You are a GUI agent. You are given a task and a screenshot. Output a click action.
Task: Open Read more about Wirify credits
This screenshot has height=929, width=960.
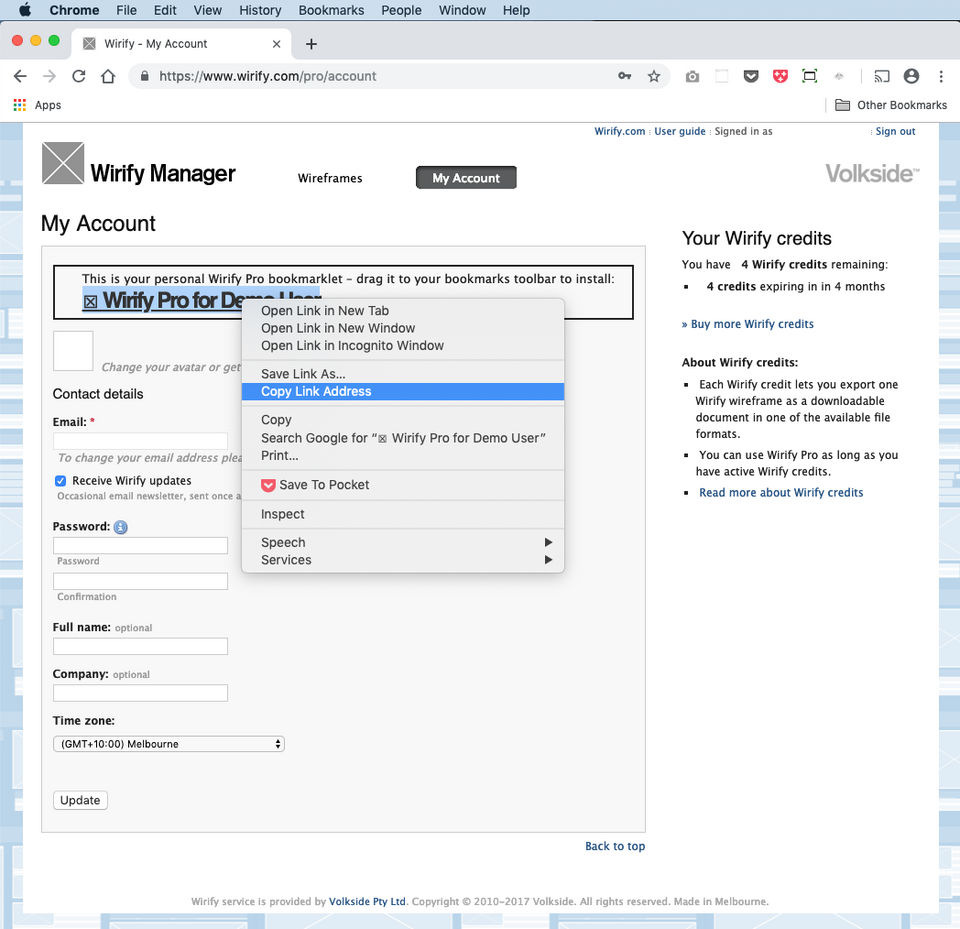click(x=781, y=492)
